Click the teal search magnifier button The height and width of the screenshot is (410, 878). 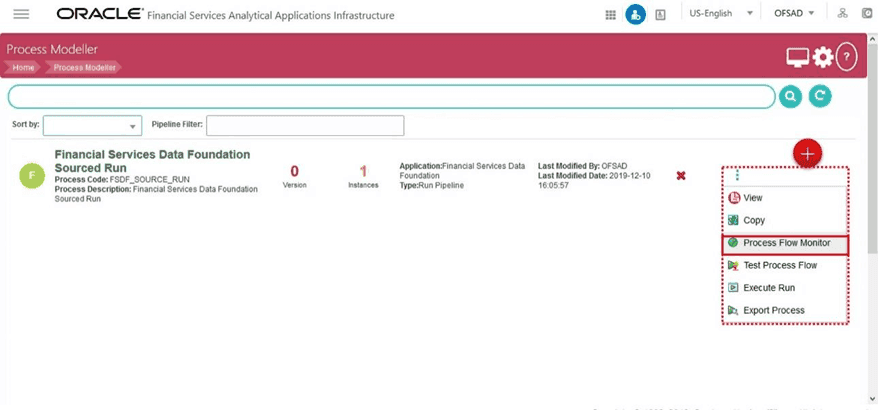(790, 96)
